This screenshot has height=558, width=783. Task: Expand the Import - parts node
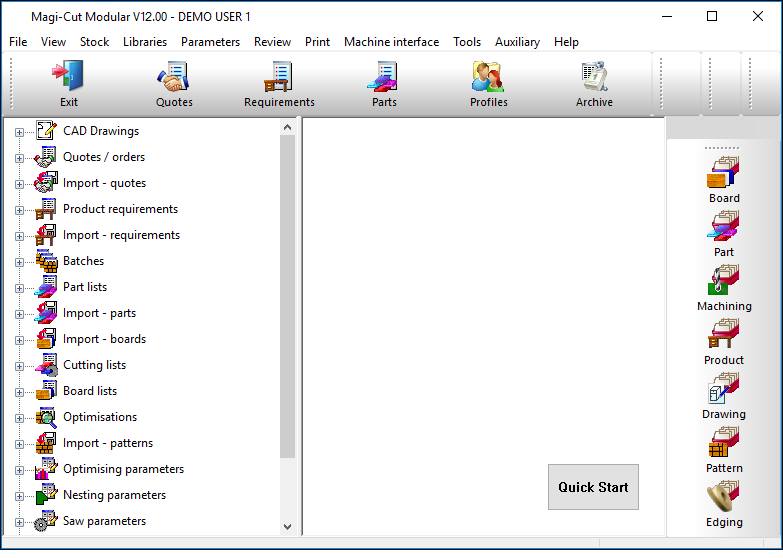[19, 314]
